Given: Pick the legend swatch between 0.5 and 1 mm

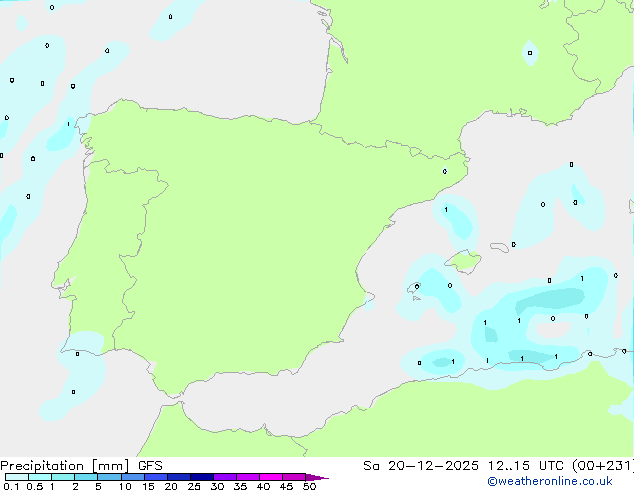Looking at the screenshot, I should tap(40, 477).
